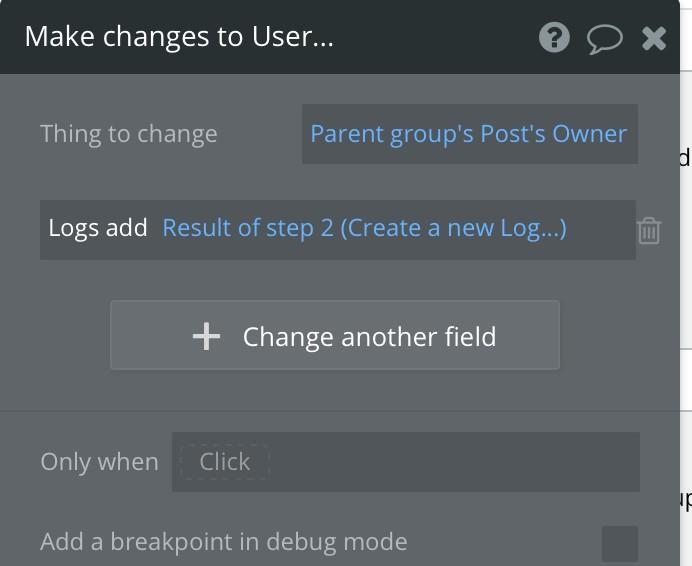
Task: Open the help question mark icon
Action: tap(554, 38)
